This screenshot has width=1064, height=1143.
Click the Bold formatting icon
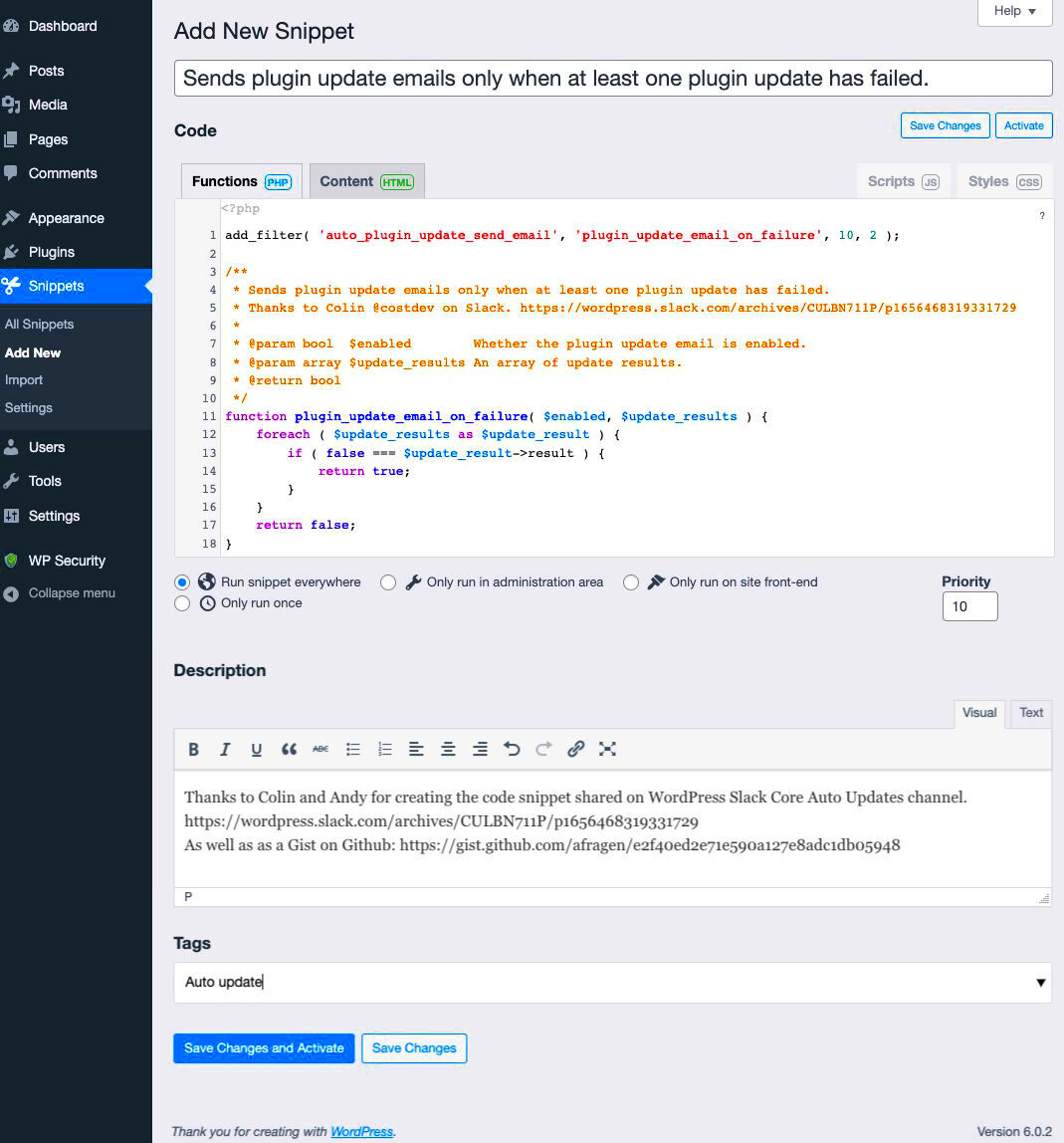tap(193, 749)
